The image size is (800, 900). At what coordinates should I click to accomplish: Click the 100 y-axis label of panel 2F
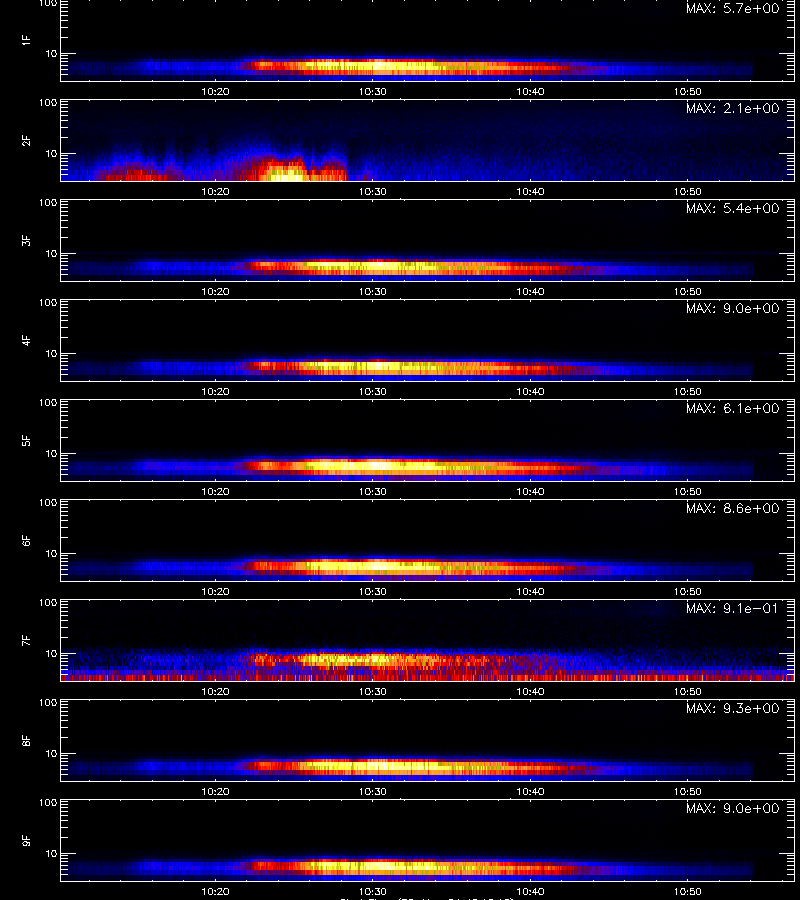[x=48, y=103]
